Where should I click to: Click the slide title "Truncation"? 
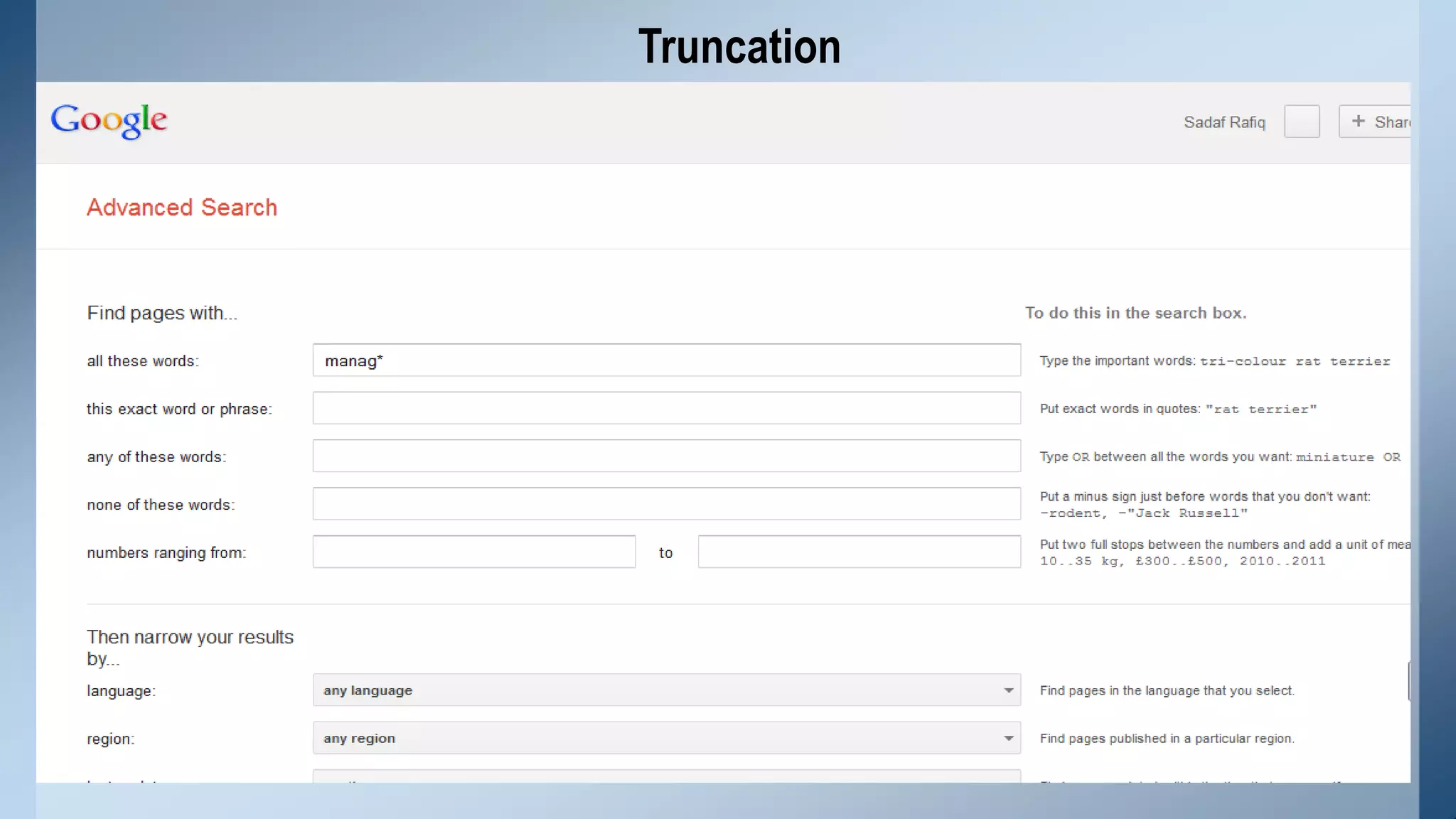click(739, 47)
